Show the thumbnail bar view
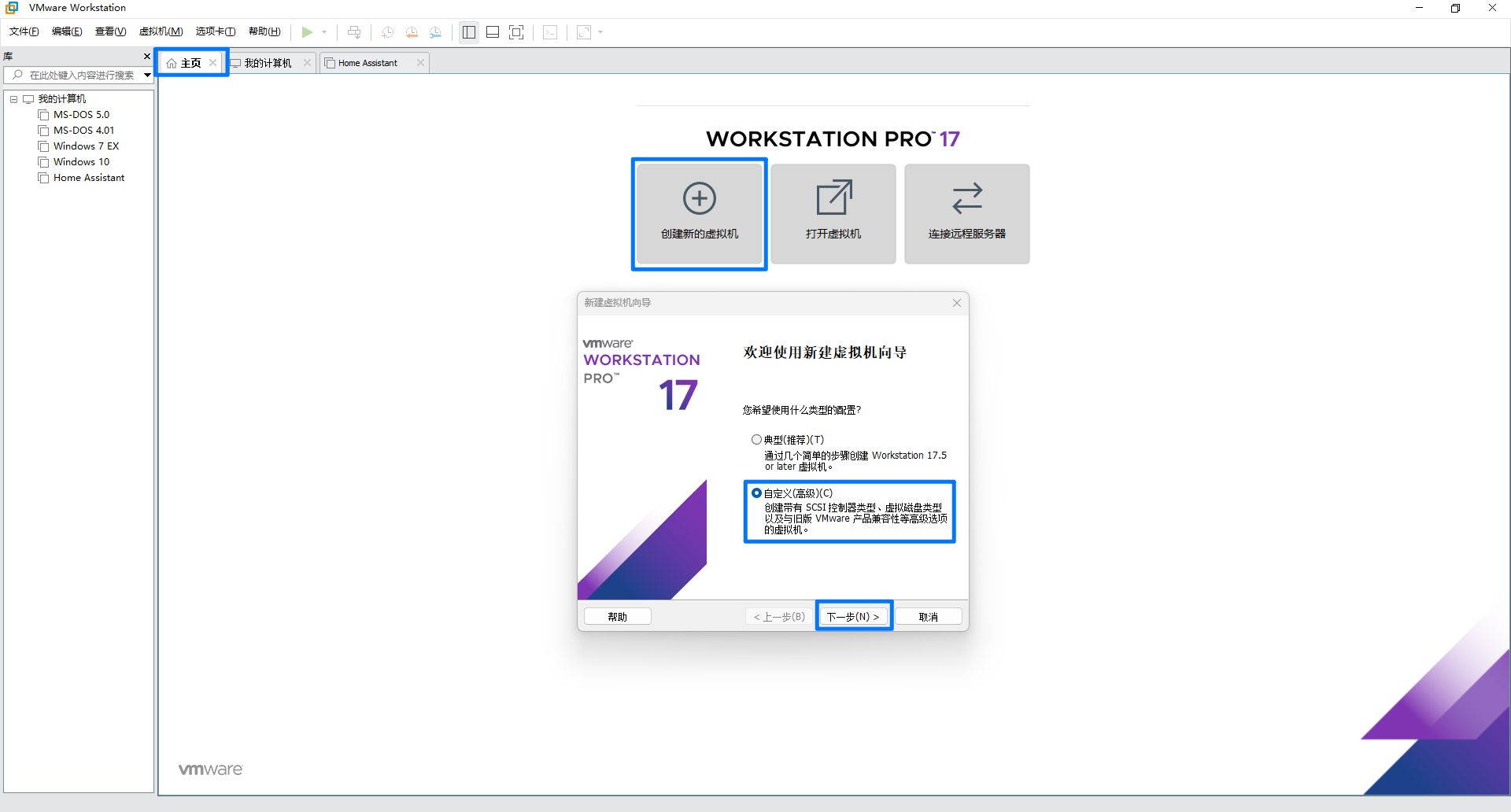 (x=493, y=32)
